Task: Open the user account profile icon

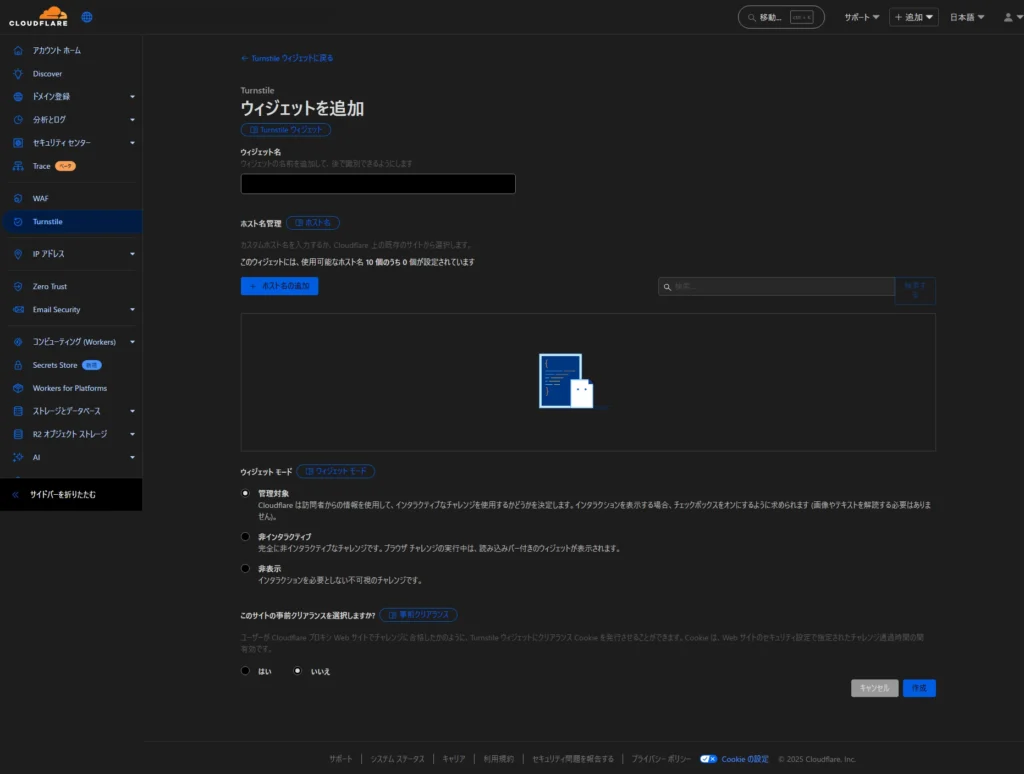Action: point(1007,17)
